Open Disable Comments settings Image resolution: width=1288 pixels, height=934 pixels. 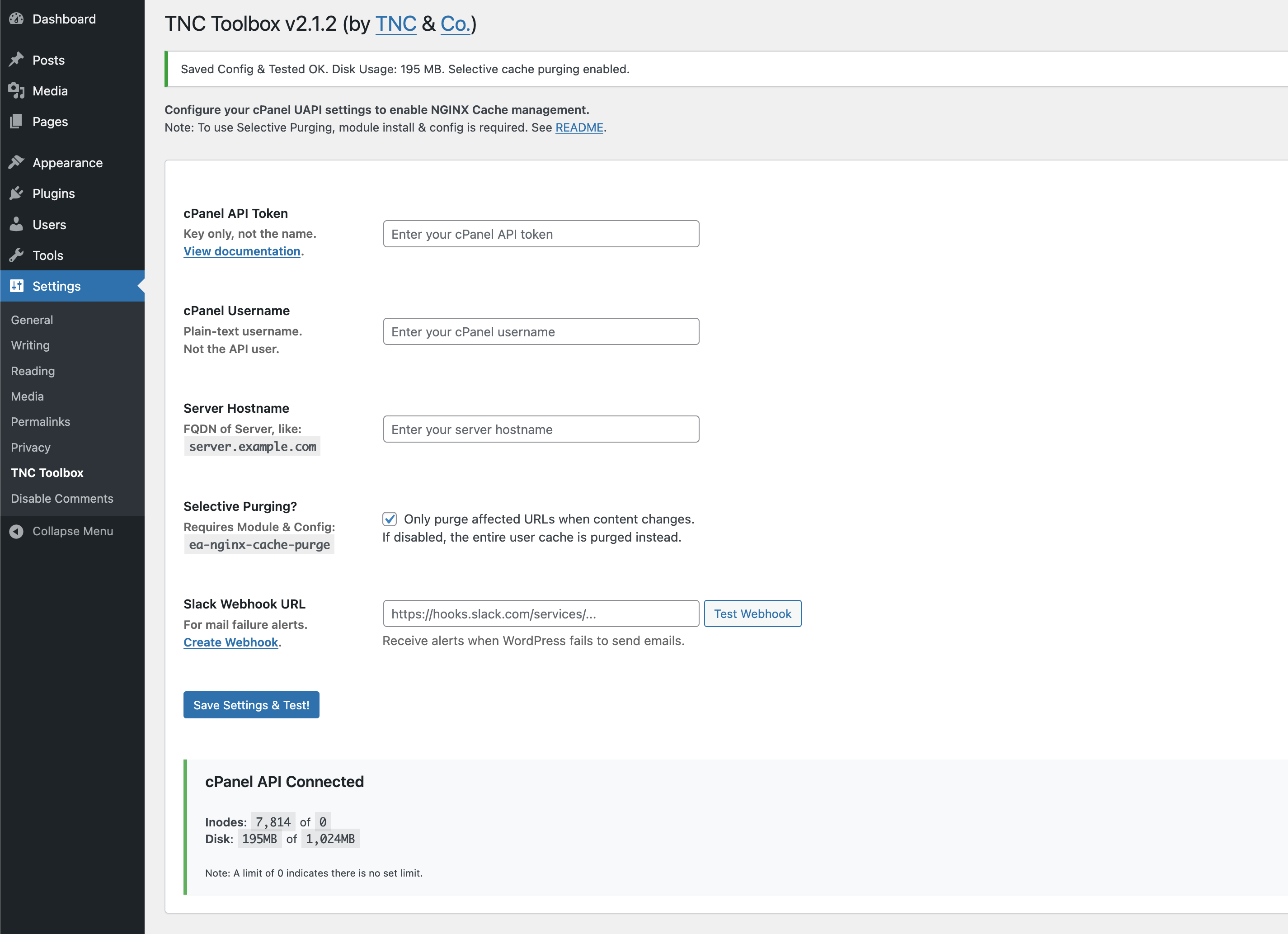[x=62, y=498]
